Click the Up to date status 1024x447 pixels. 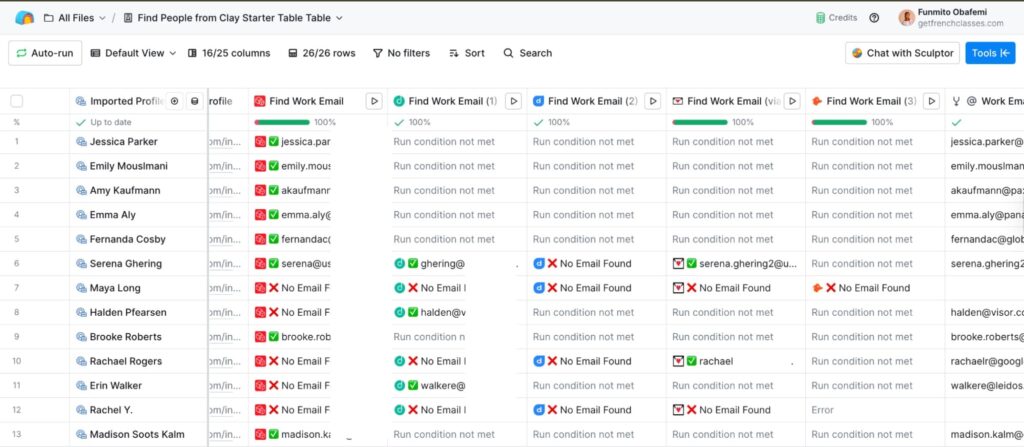coord(104,122)
